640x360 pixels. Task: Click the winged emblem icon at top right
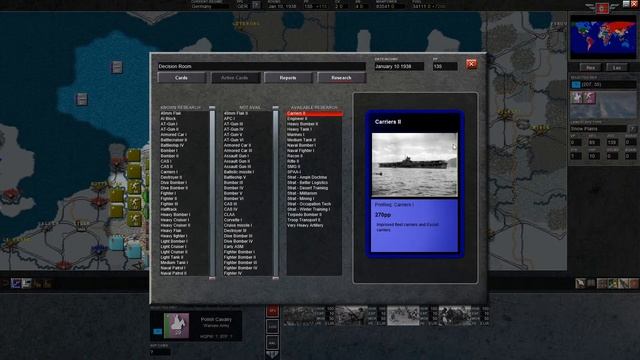(602, 7)
